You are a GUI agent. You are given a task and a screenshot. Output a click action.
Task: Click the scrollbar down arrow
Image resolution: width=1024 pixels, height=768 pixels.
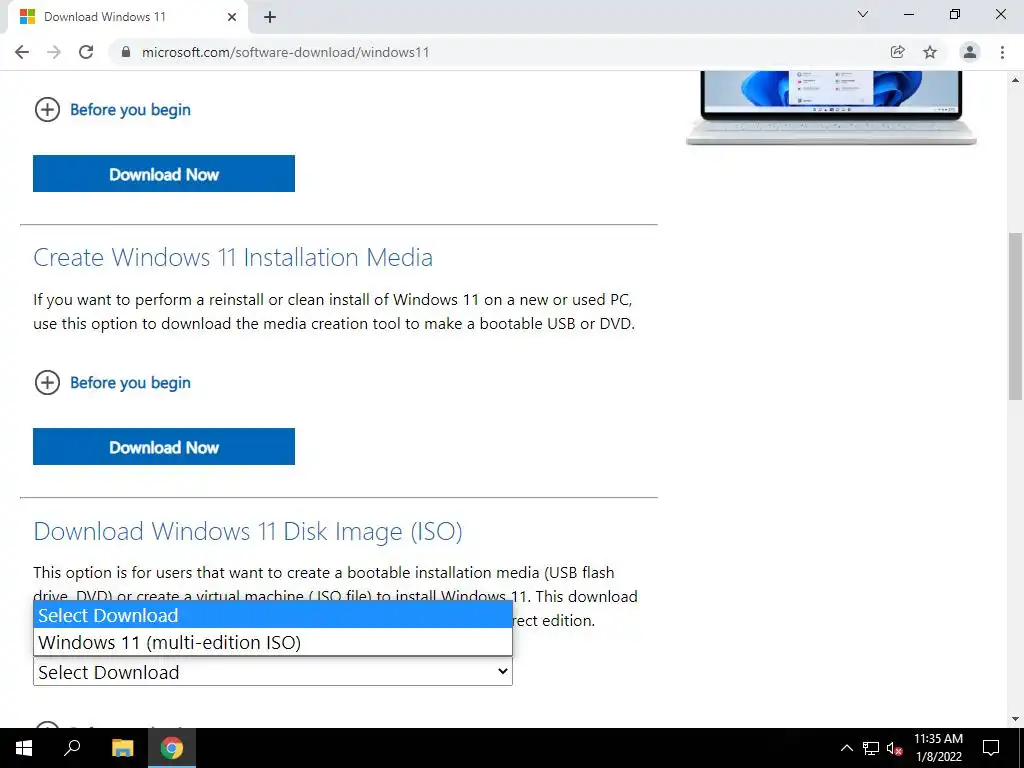[1016, 719]
